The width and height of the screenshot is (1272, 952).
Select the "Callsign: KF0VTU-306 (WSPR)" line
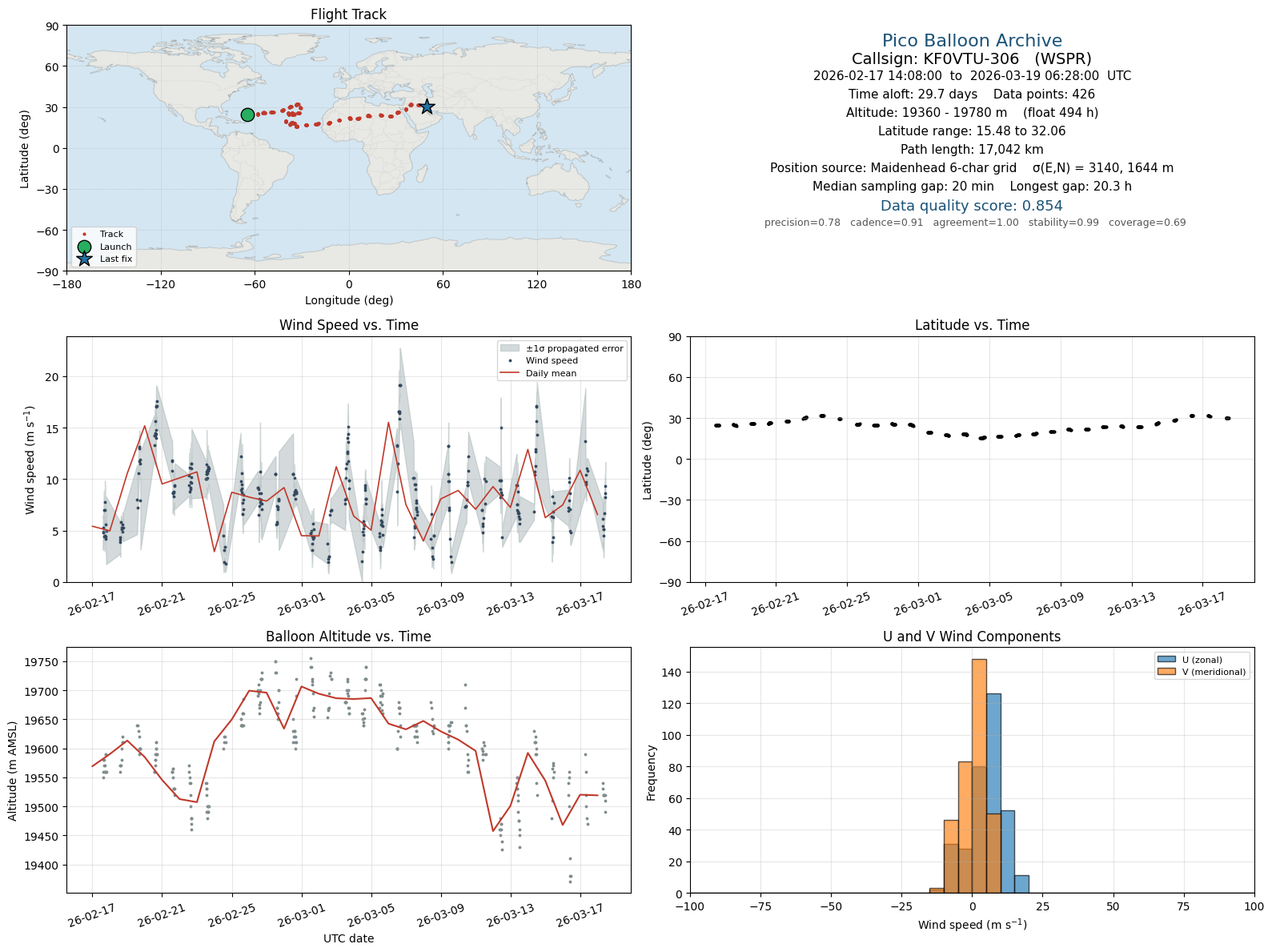click(972, 59)
